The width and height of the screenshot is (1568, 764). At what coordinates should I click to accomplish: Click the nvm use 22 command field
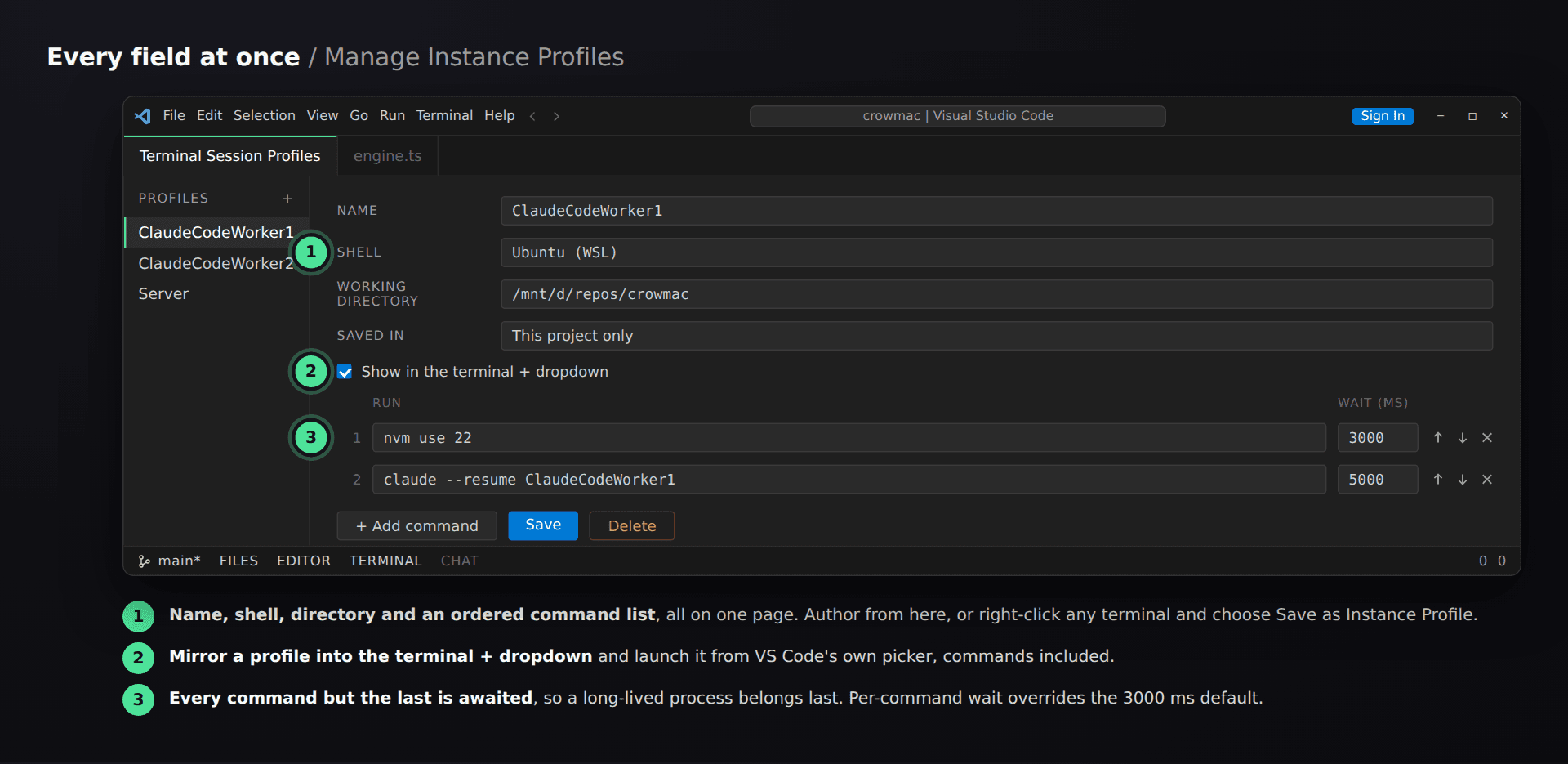tap(849, 438)
